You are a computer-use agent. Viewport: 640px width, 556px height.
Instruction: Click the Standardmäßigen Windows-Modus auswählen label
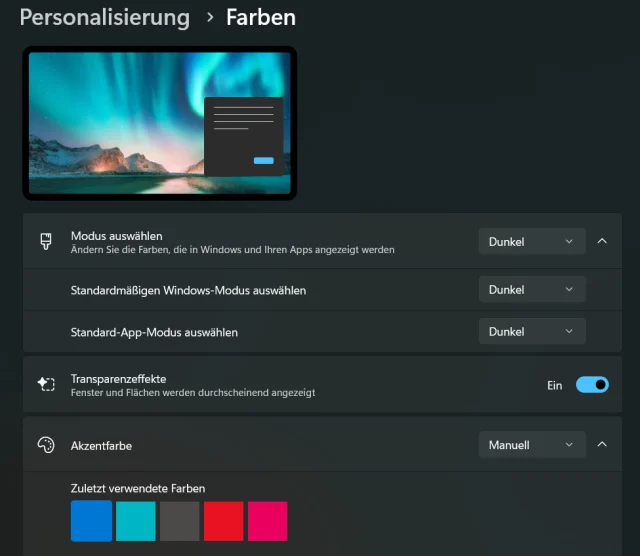tap(188, 290)
